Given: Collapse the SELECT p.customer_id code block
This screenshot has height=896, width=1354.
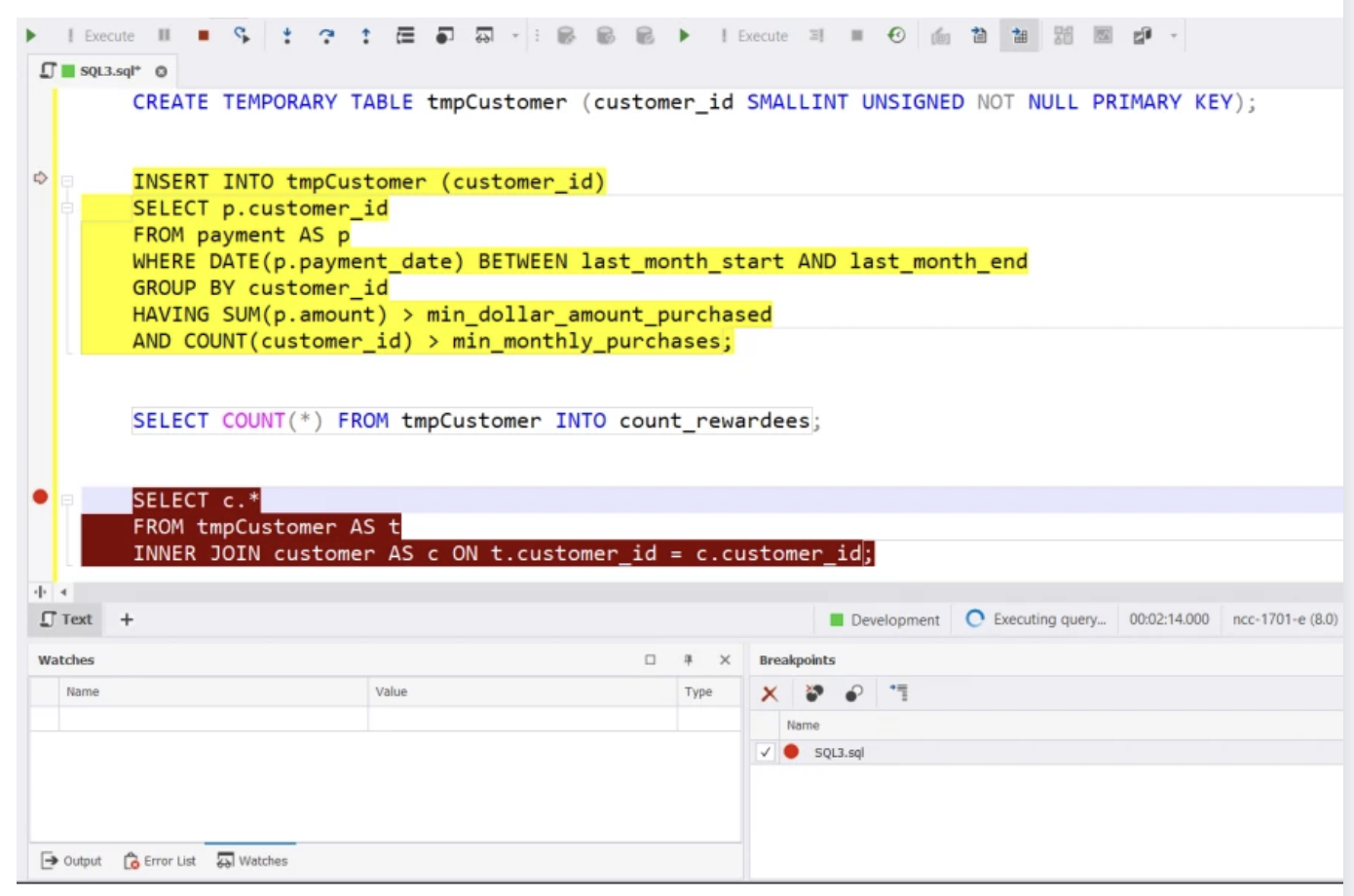Looking at the screenshot, I should tap(67, 207).
